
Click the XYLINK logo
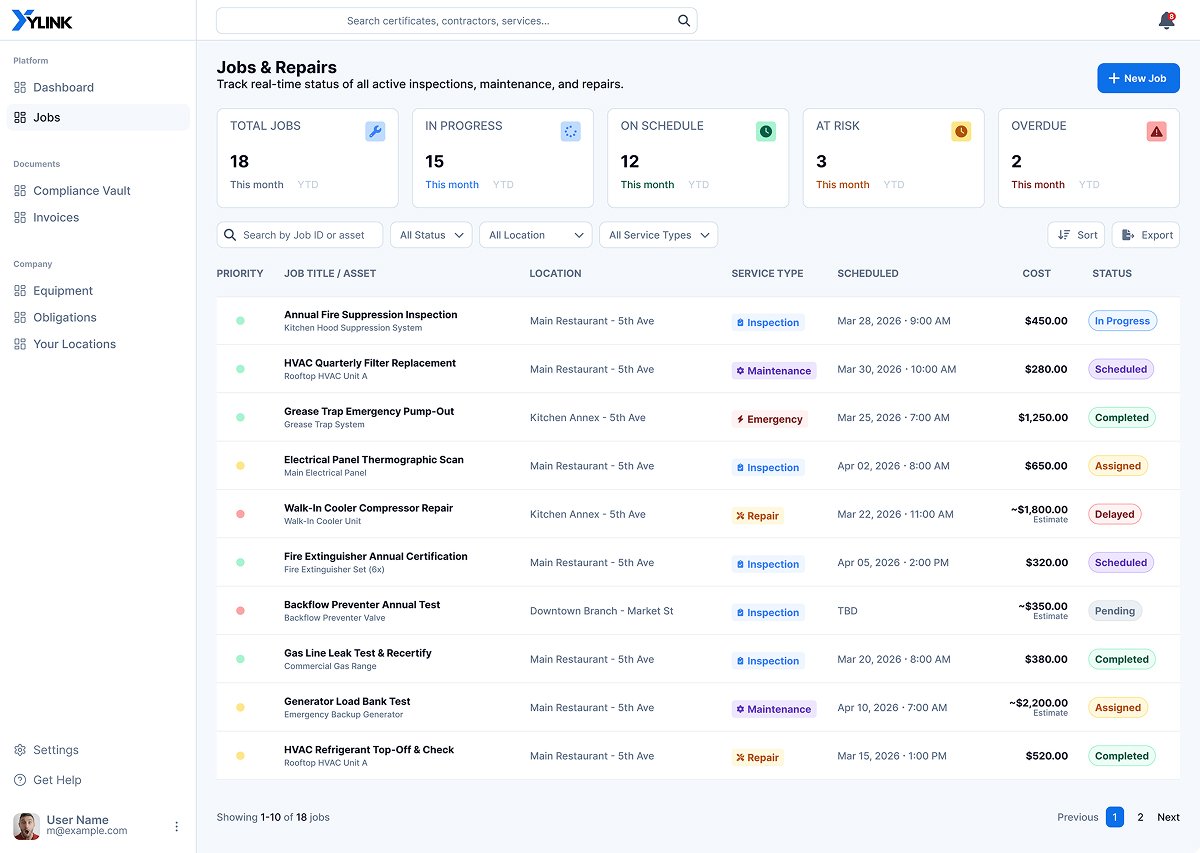(x=42, y=21)
